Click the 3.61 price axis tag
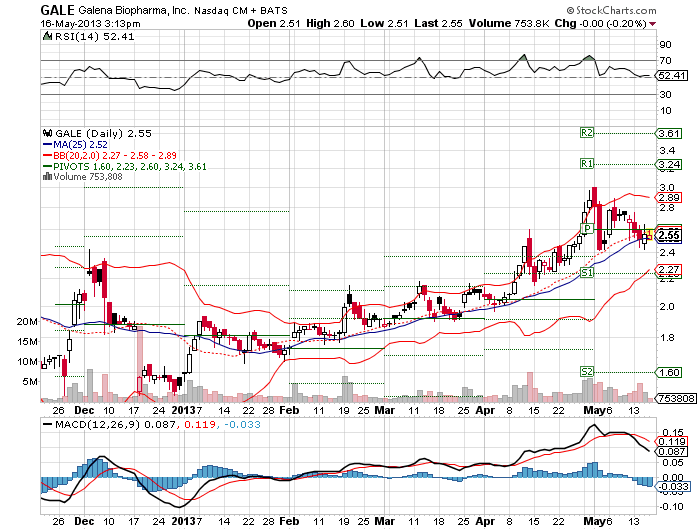This screenshot has width=700, height=530. pyautogui.click(x=669, y=133)
